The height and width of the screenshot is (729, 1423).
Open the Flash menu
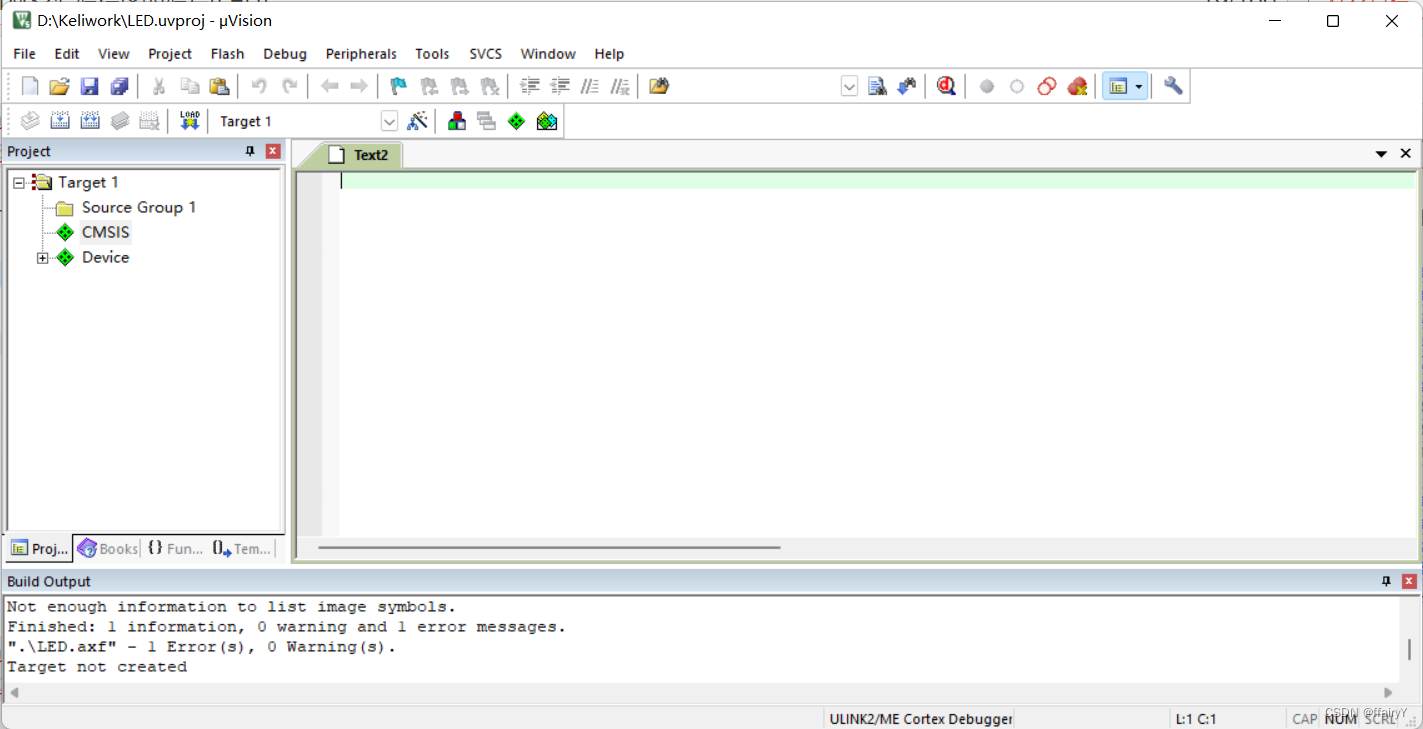pos(227,54)
